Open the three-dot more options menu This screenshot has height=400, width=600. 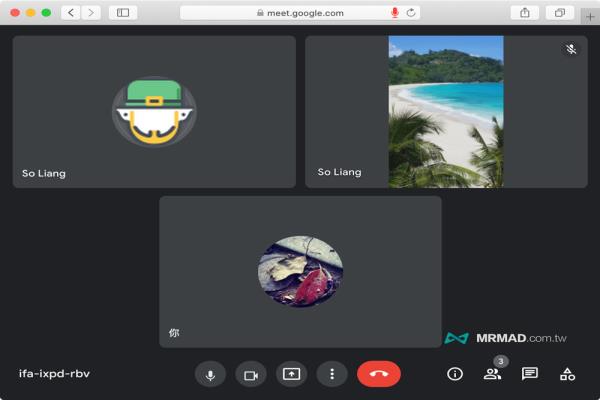(x=332, y=374)
